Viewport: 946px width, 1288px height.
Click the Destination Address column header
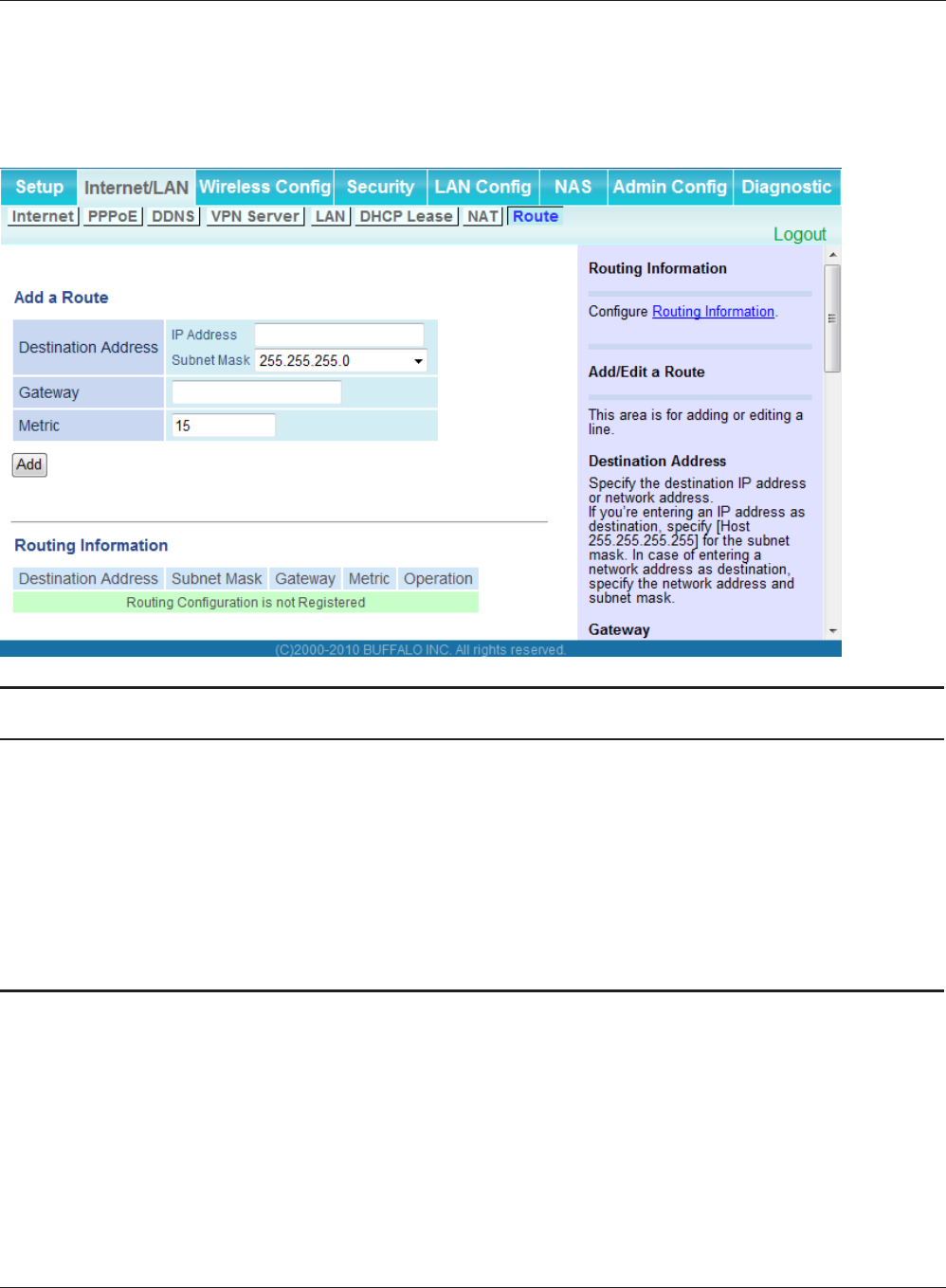pyautogui.click(x=88, y=578)
